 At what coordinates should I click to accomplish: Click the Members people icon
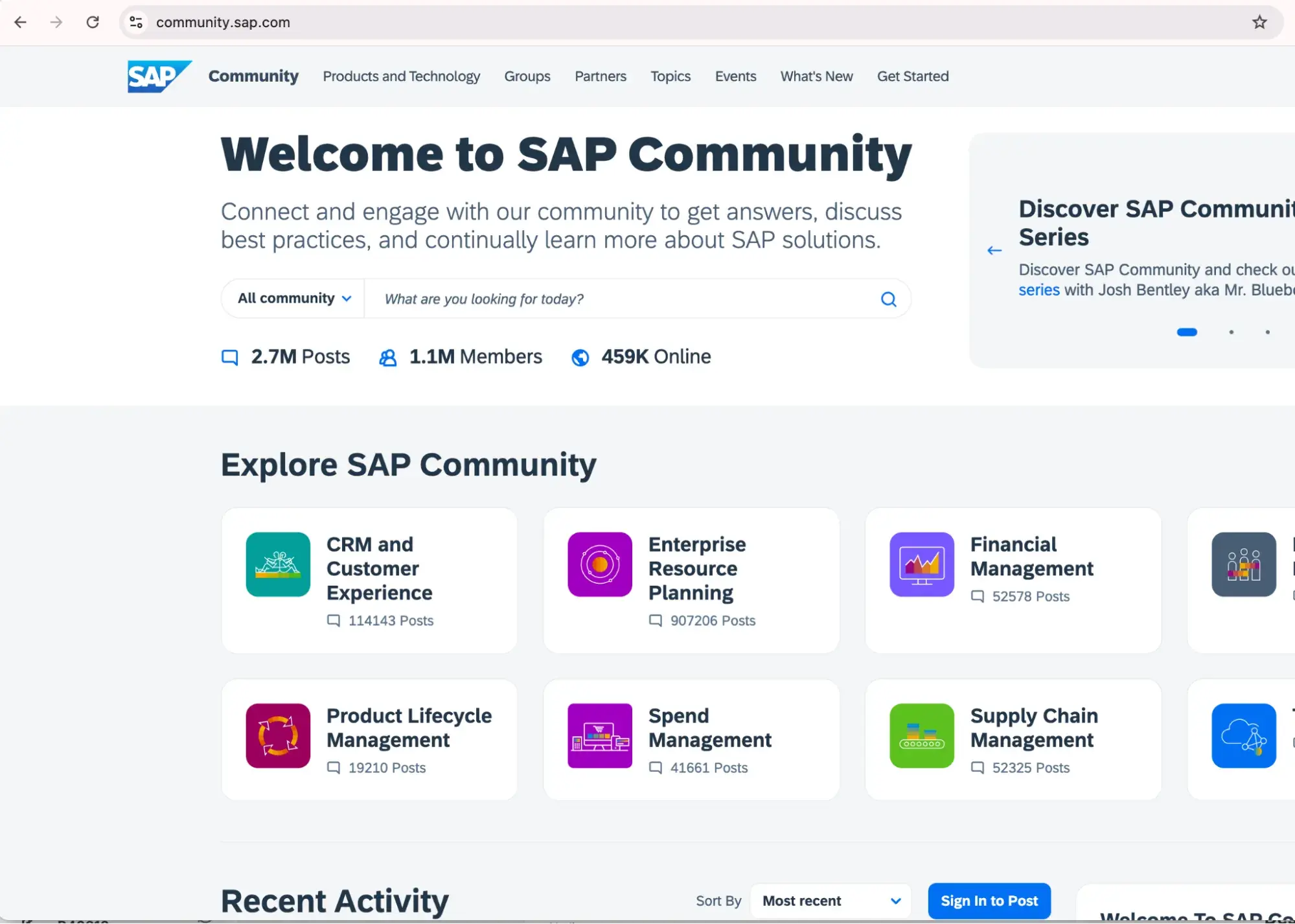(x=387, y=357)
